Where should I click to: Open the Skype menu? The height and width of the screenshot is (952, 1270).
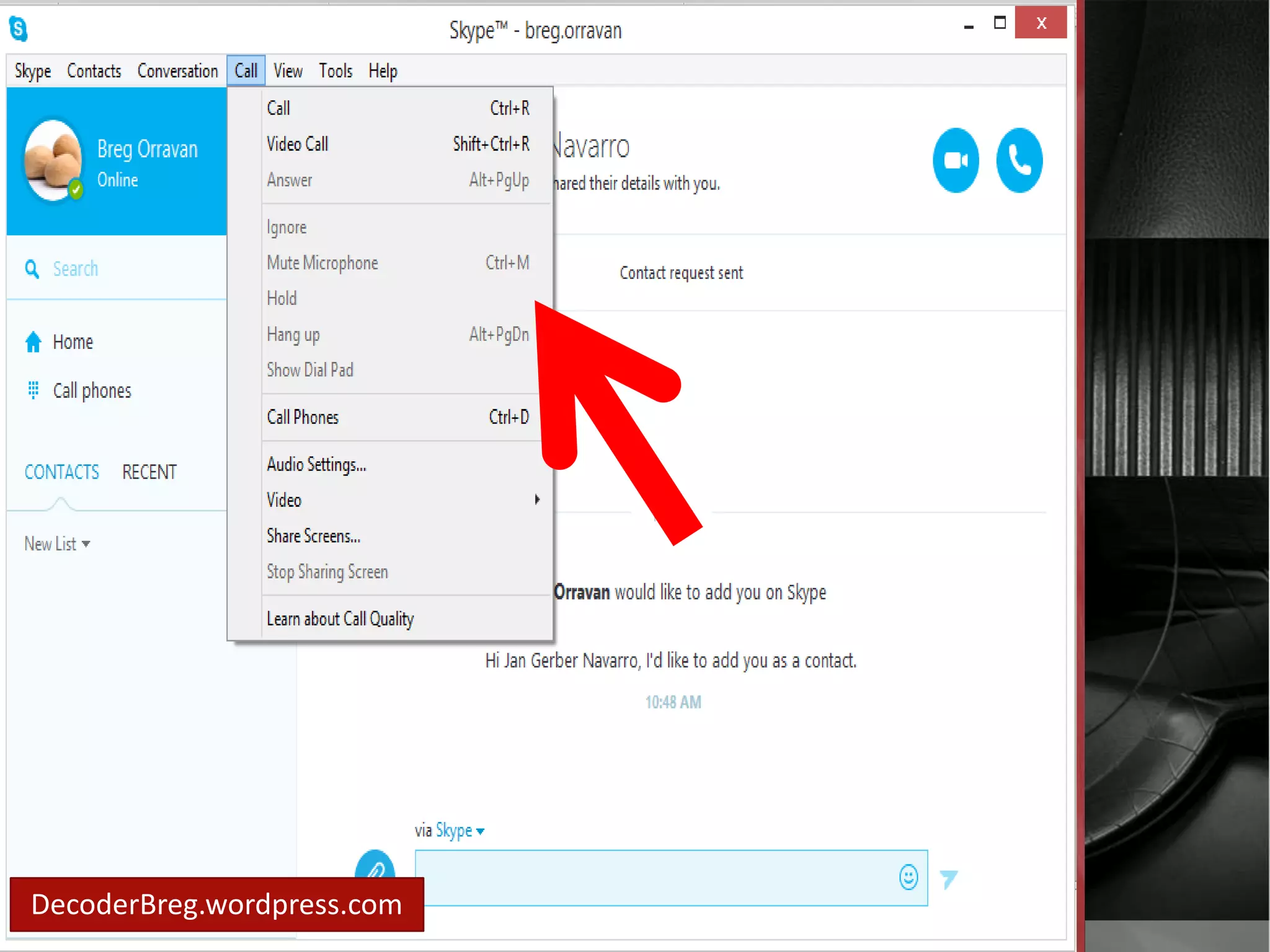[33, 71]
